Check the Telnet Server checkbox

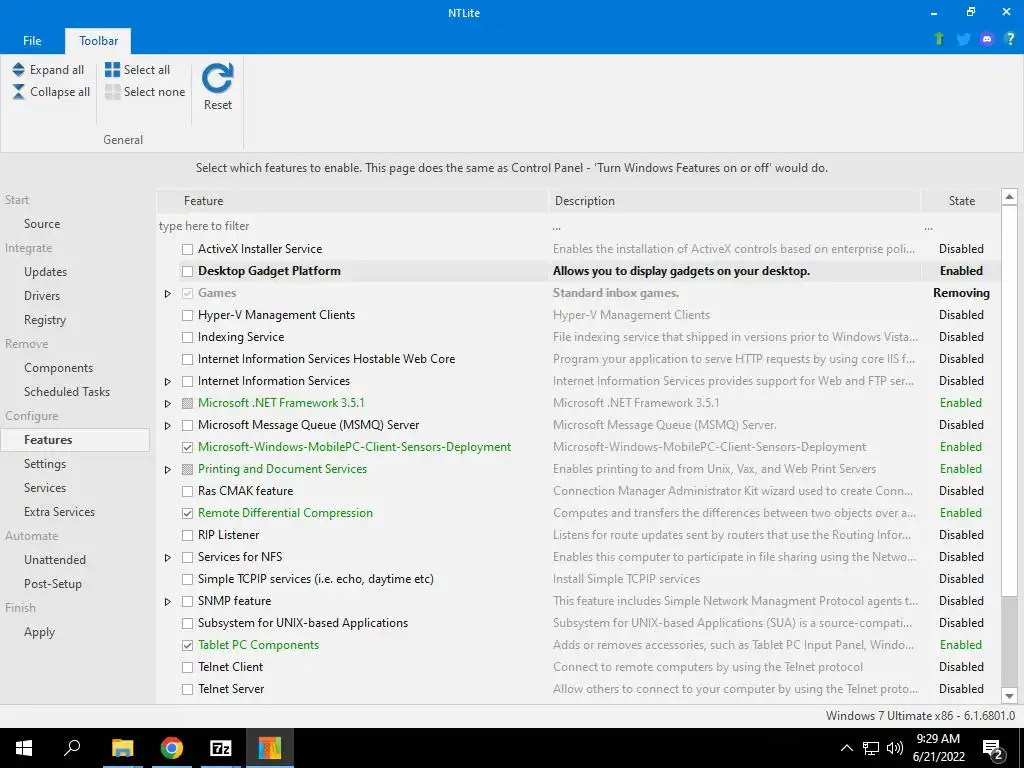[x=187, y=689]
